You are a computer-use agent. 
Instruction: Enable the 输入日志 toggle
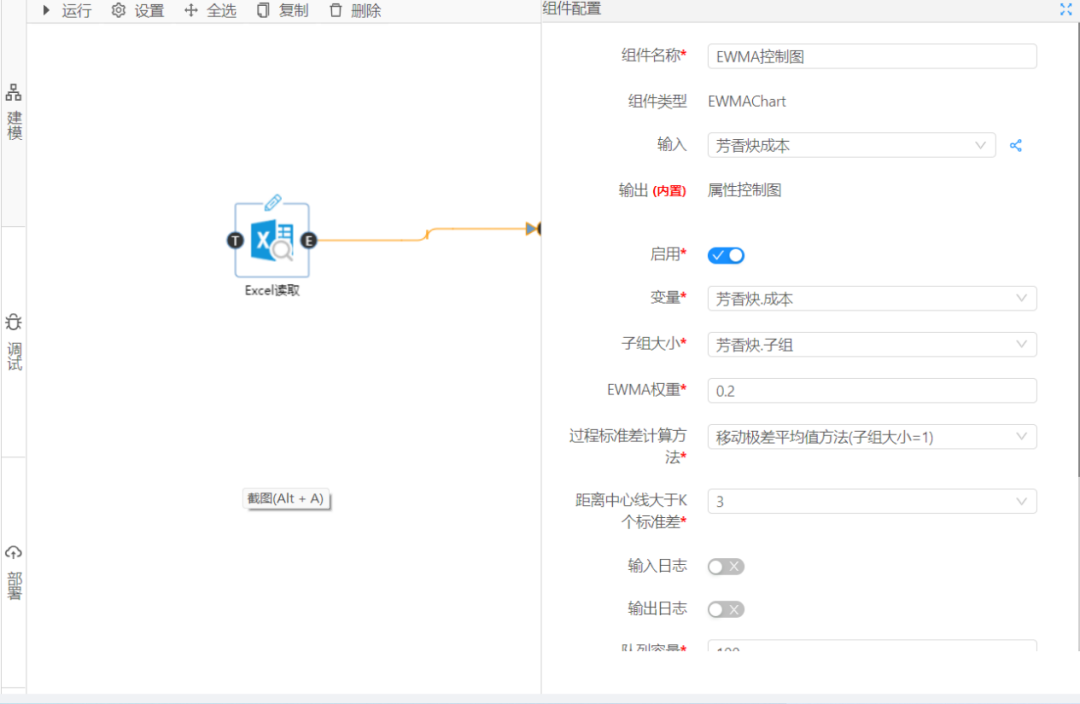(726, 567)
